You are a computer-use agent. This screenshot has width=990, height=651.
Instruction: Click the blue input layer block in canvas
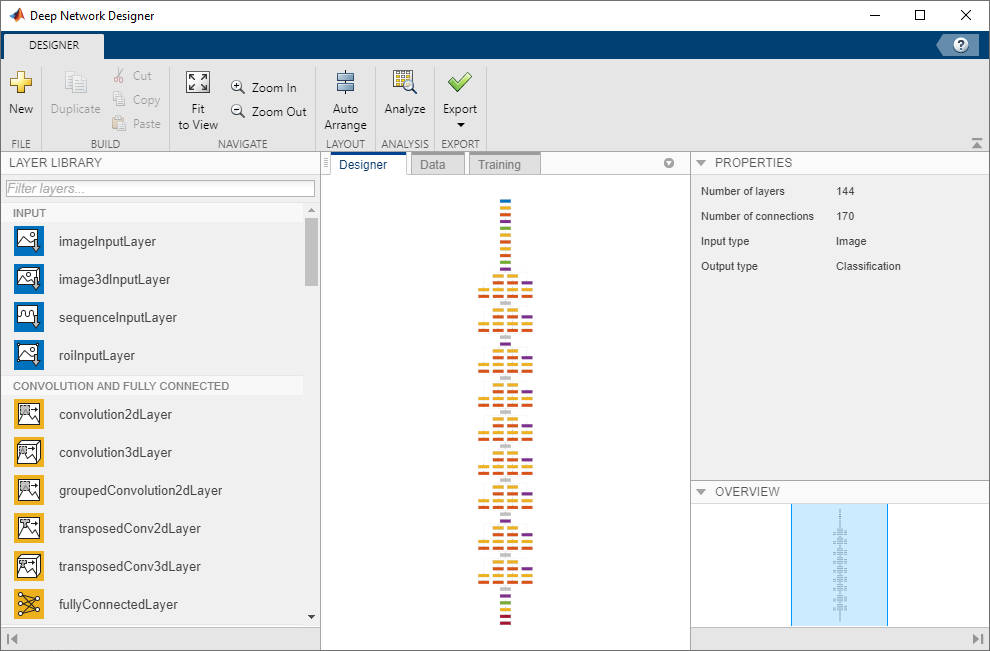click(505, 201)
